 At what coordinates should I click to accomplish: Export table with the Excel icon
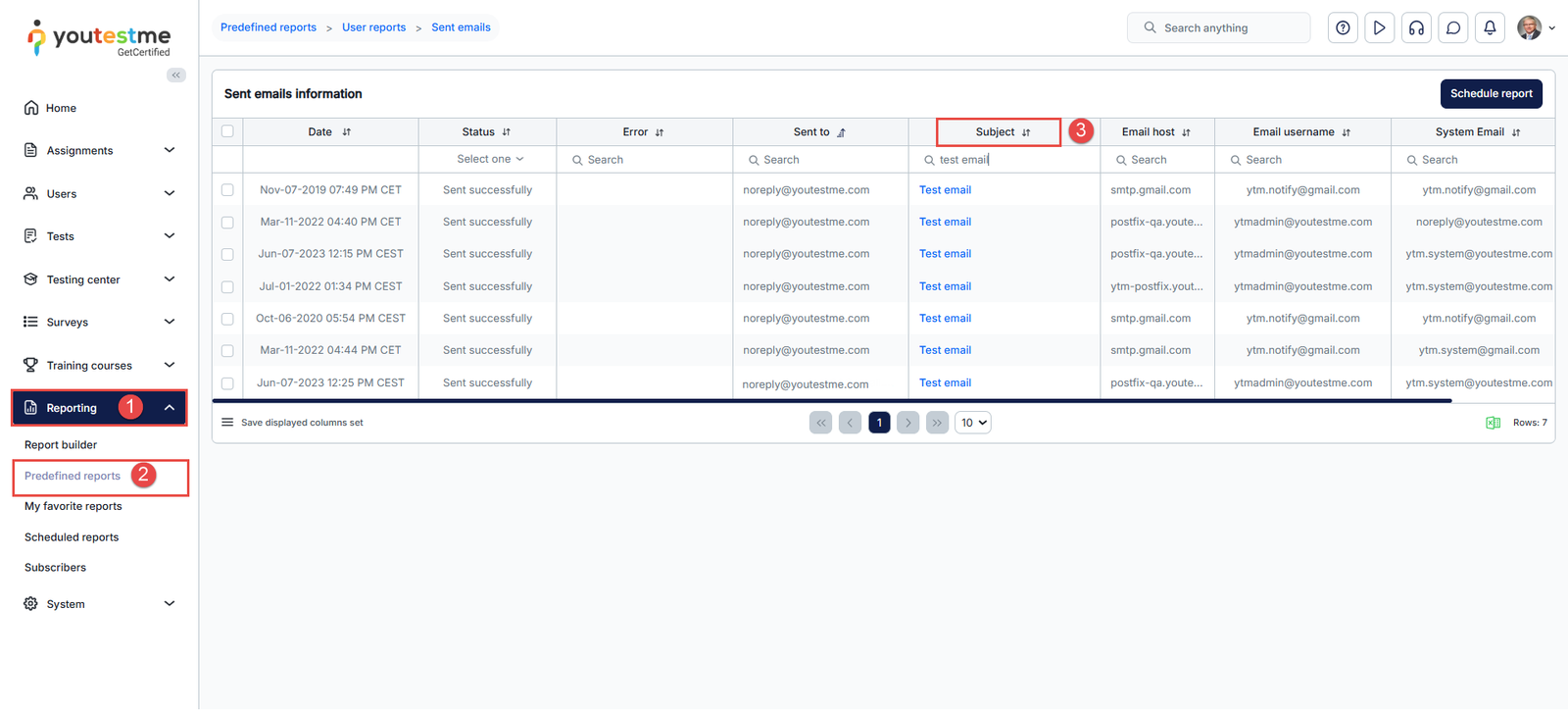click(x=1493, y=423)
